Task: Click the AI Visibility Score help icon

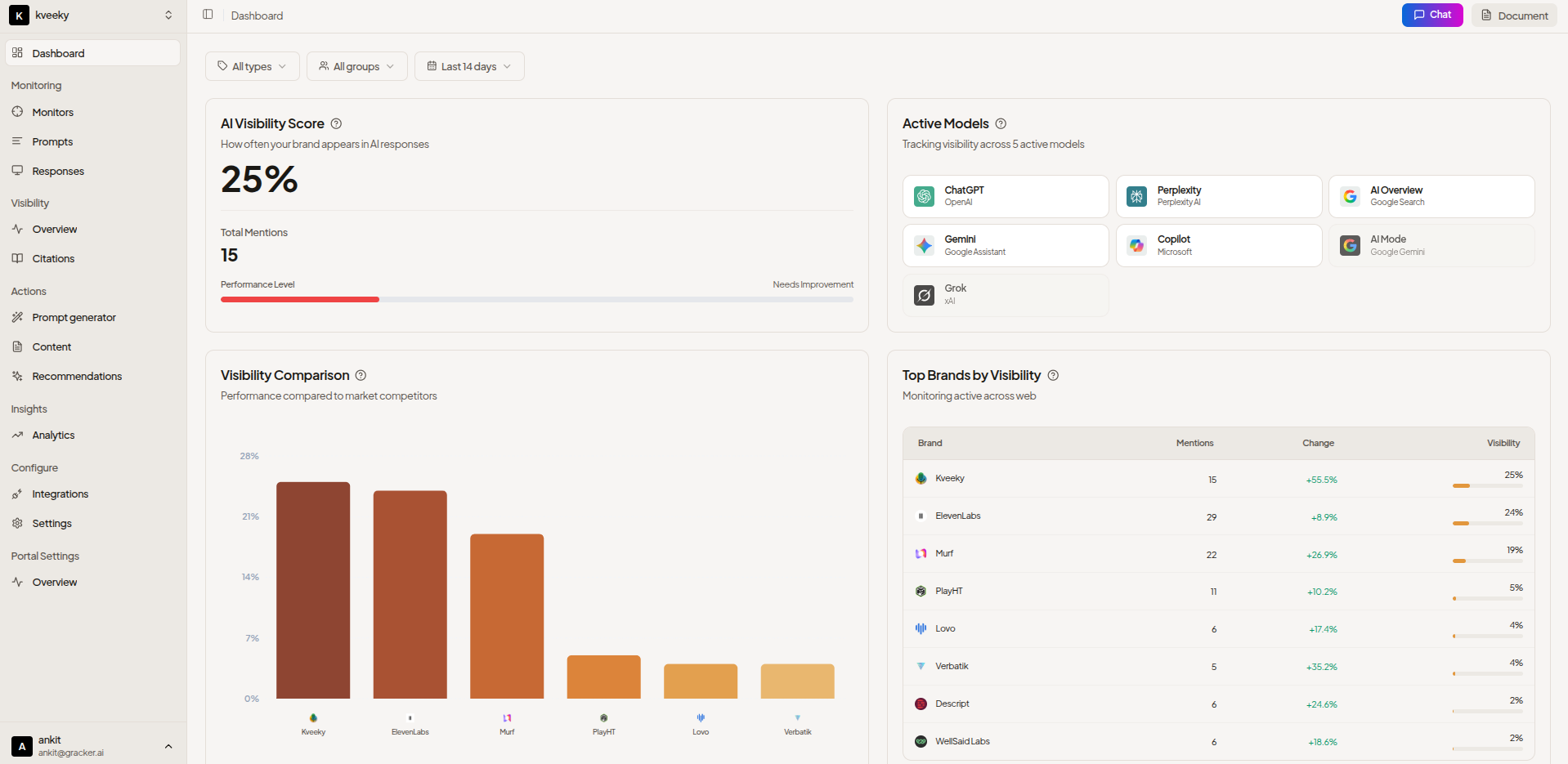Action: [336, 123]
